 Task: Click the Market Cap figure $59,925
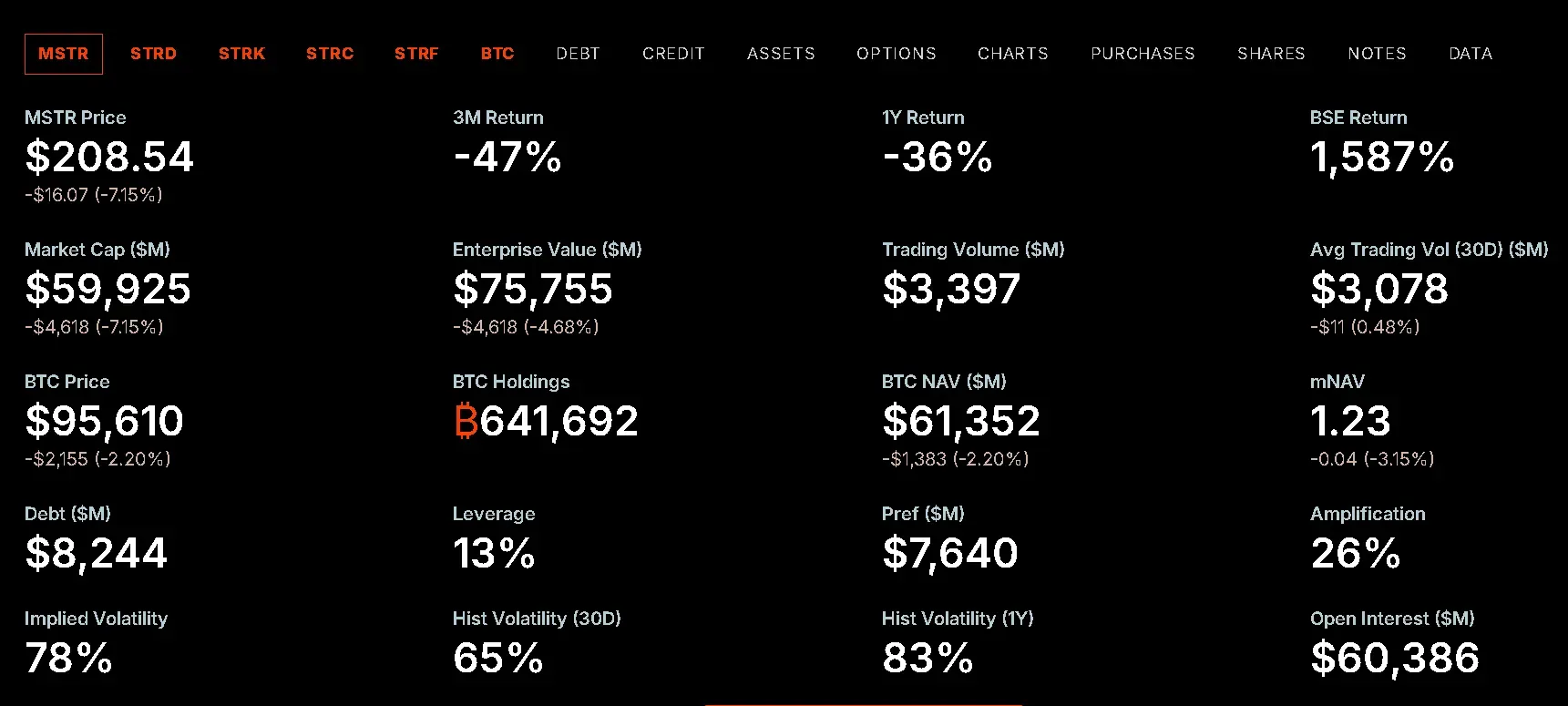click(108, 289)
